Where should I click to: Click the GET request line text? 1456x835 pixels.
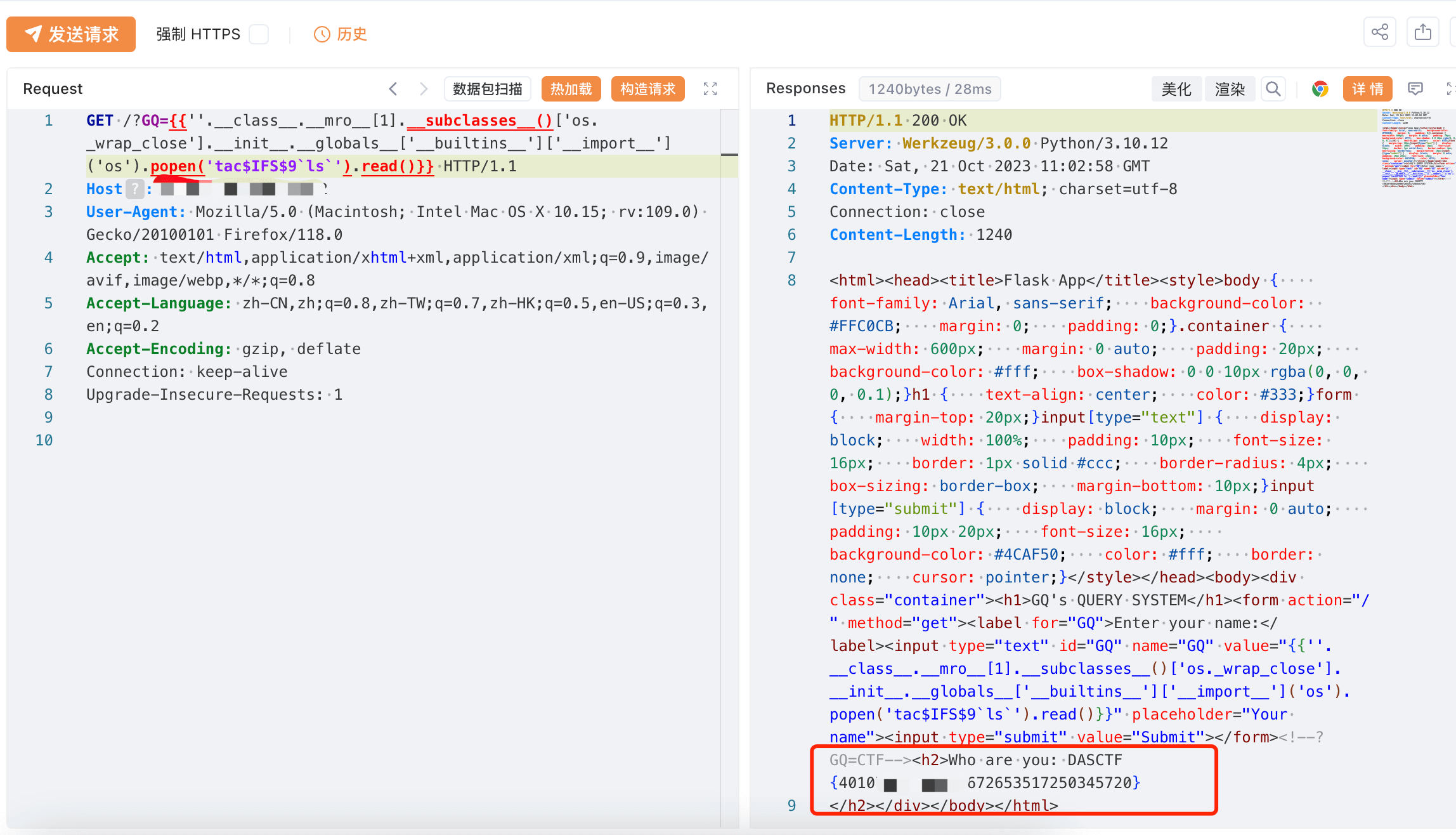342,121
